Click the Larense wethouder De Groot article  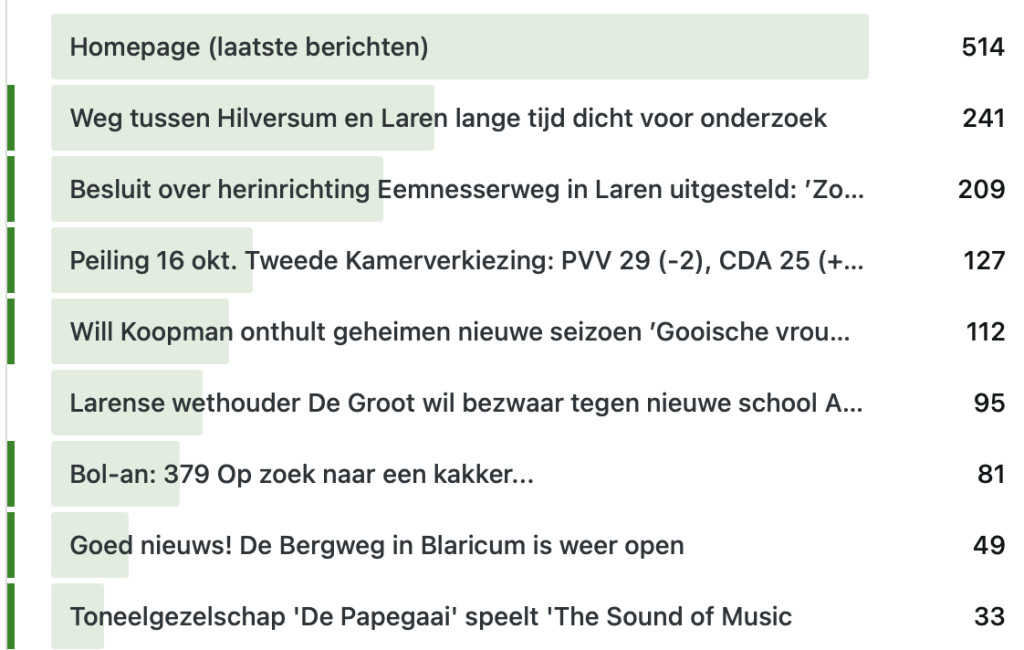tap(467, 403)
